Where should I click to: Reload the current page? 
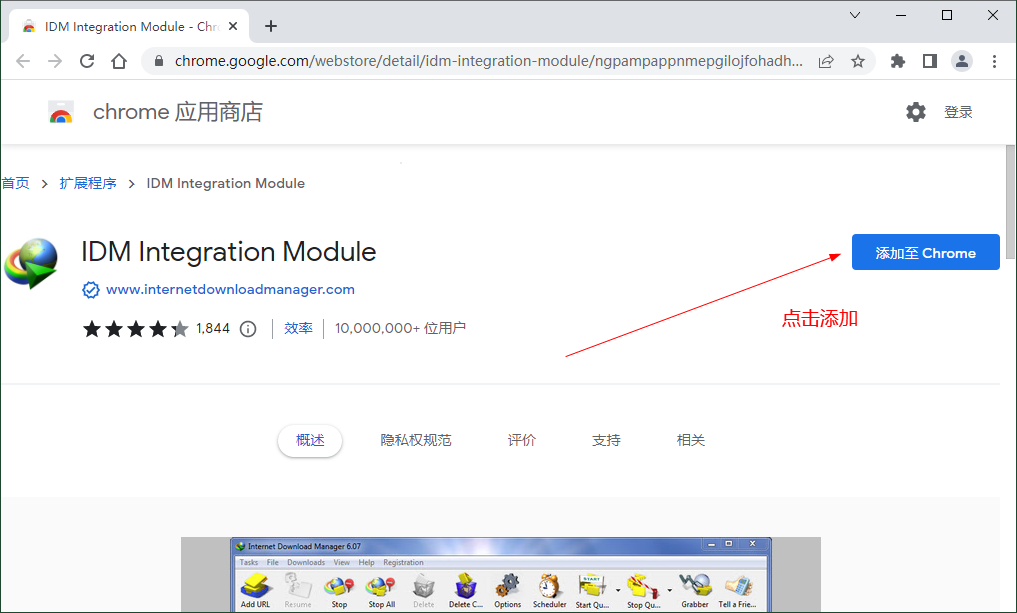pyautogui.click(x=87, y=61)
